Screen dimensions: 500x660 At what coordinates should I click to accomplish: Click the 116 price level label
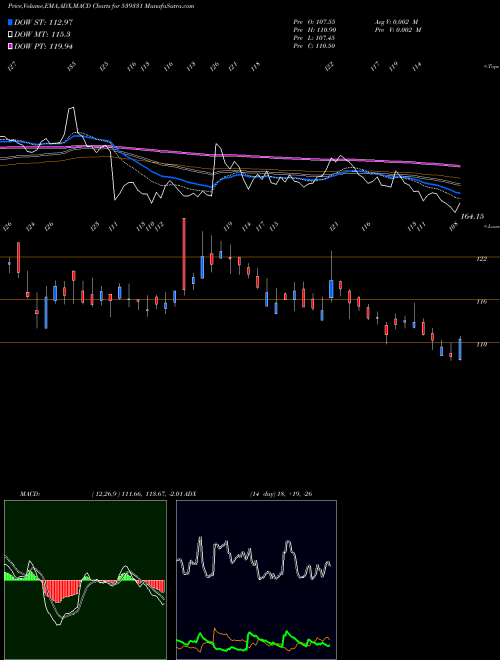coord(481,302)
